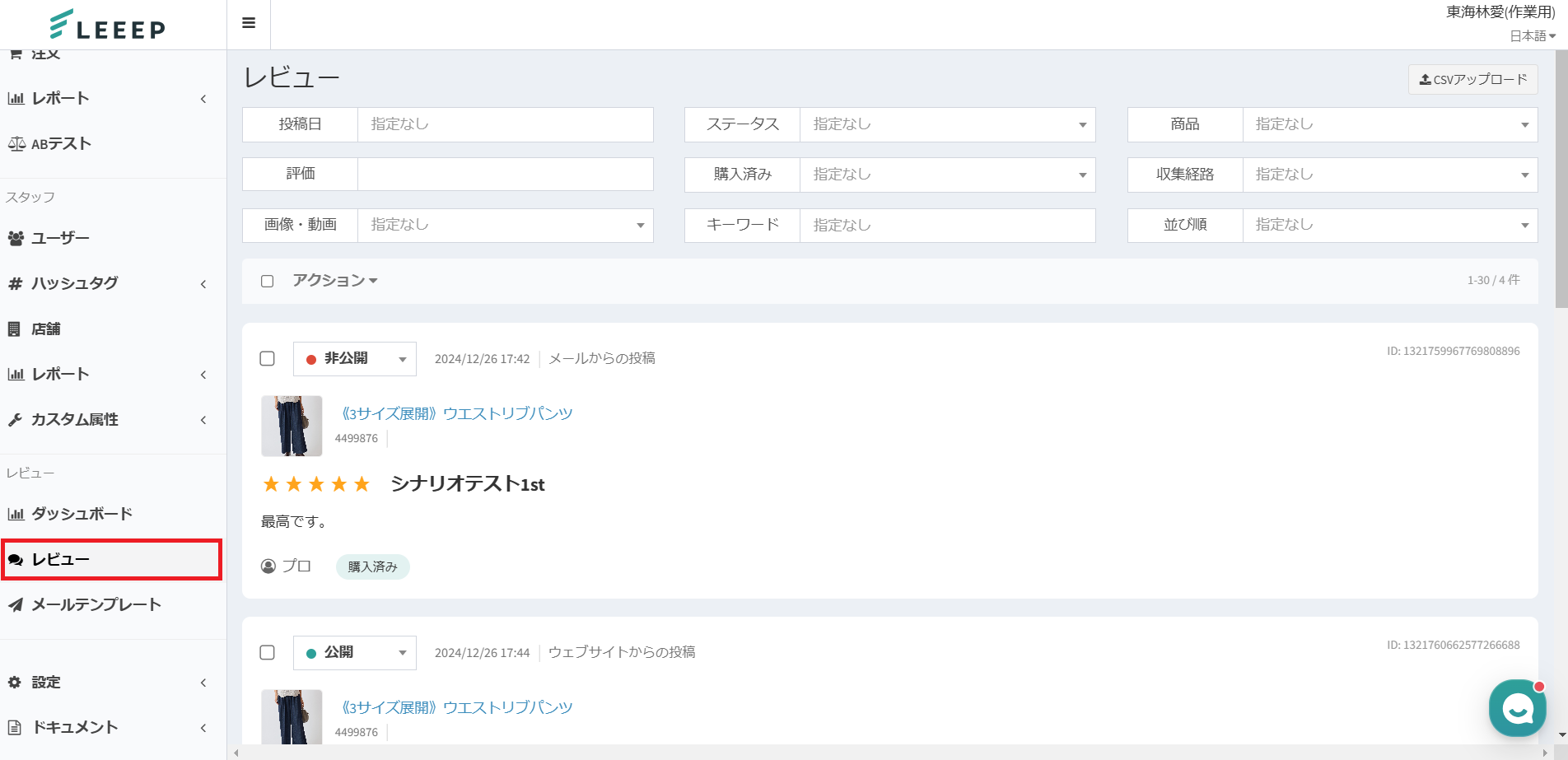Viewport: 1568px width, 760px height.
Task: Open the 日本語 language selector
Action: click(1533, 35)
